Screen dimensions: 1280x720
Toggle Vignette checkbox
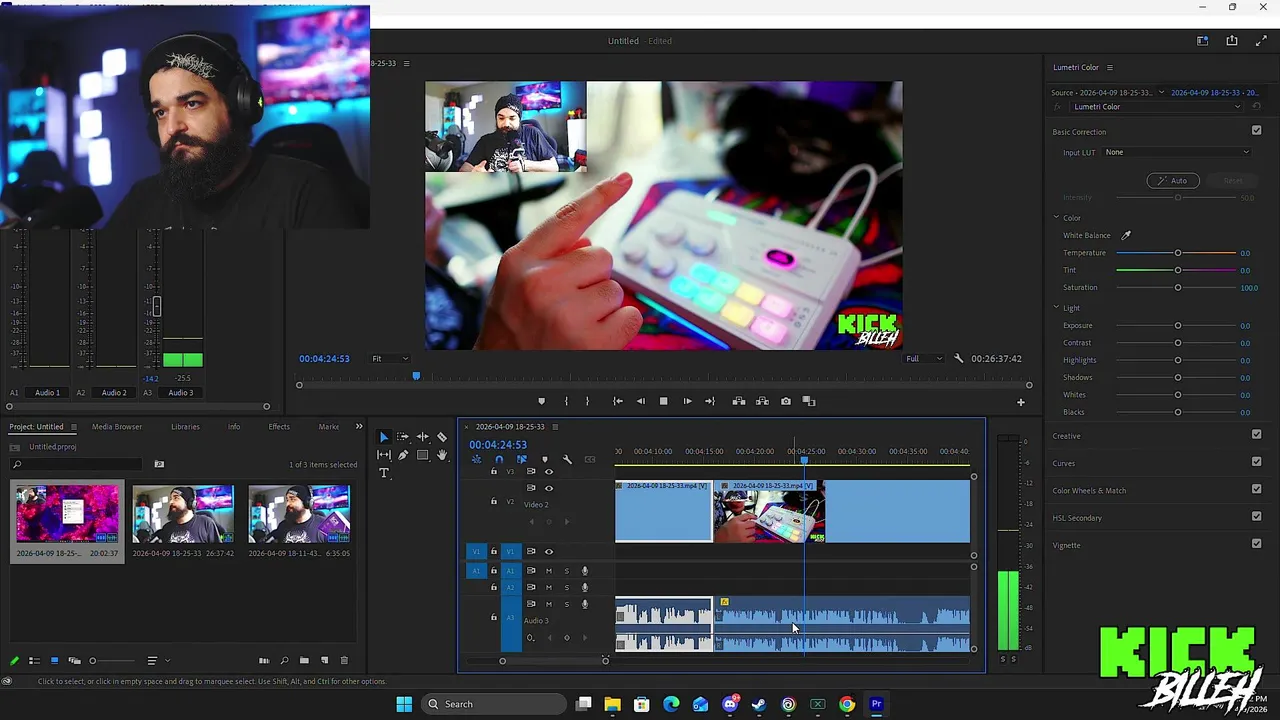1256,544
